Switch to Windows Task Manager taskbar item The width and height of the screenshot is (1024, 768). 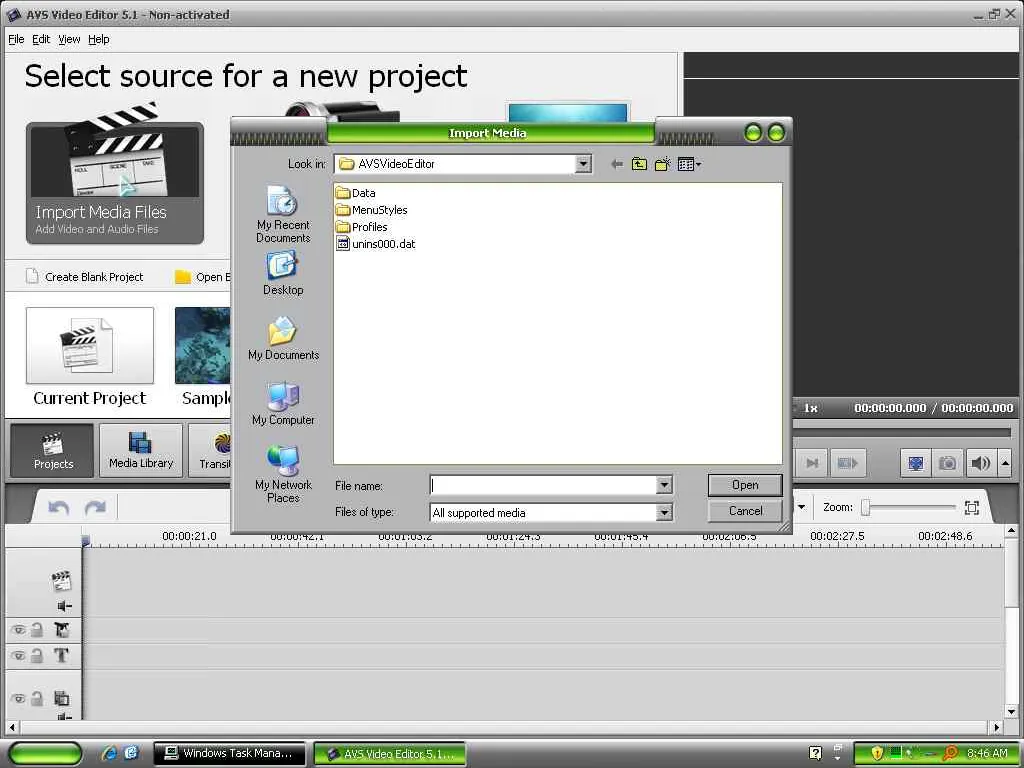(229, 753)
